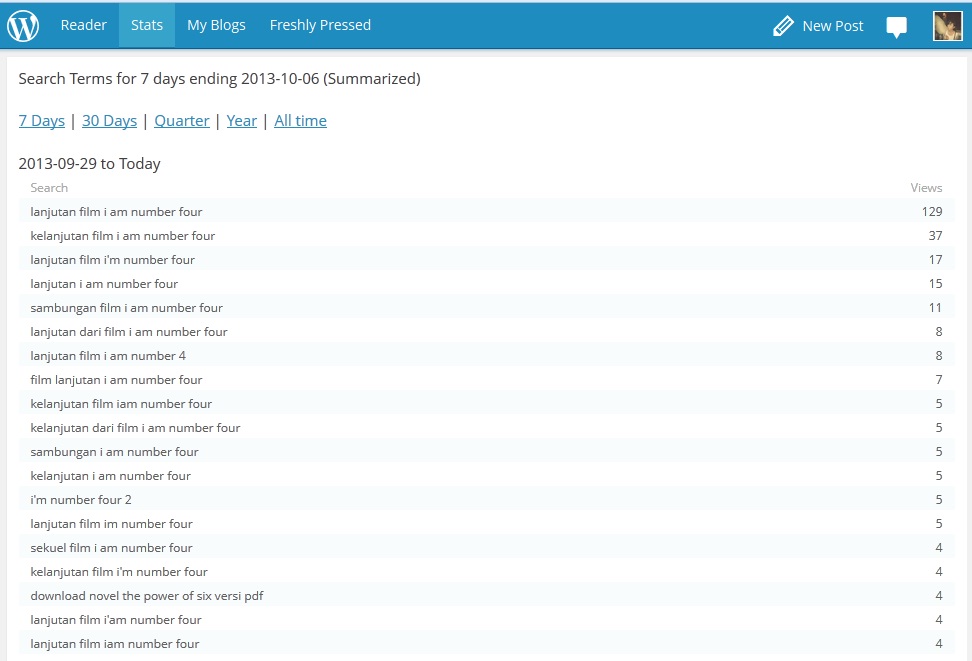Click the WordPress logo icon
The image size is (972, 661).
(23, 25)
